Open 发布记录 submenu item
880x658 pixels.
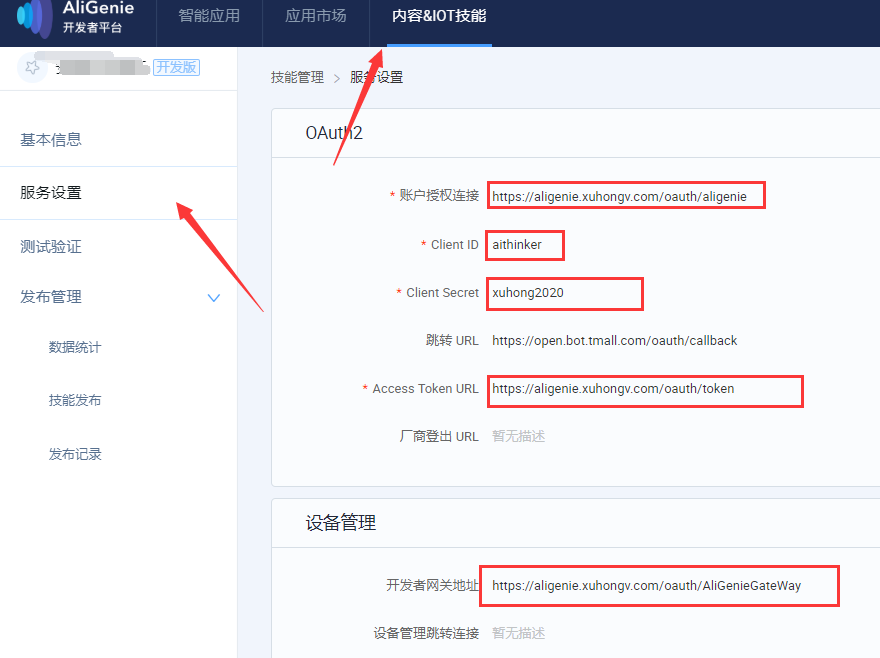(x=75, y=454)
